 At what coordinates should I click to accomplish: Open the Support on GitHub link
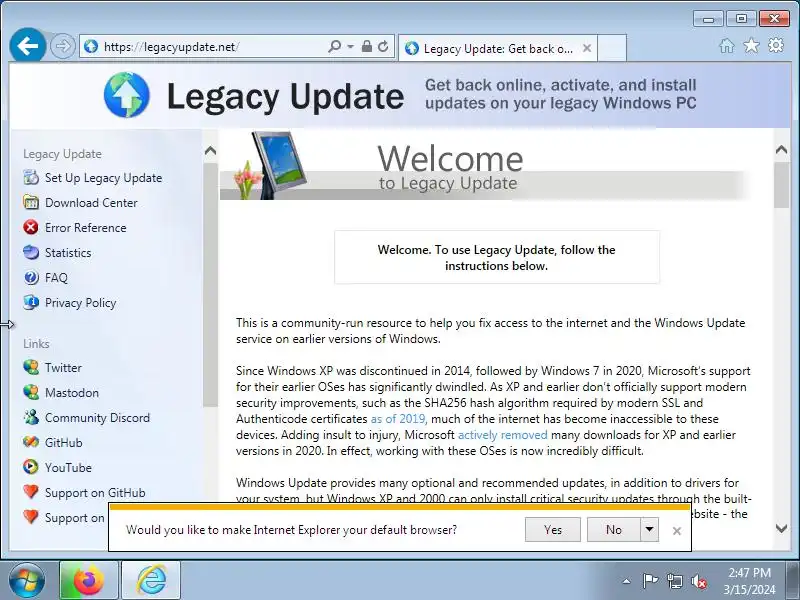(x=95, y=492)
